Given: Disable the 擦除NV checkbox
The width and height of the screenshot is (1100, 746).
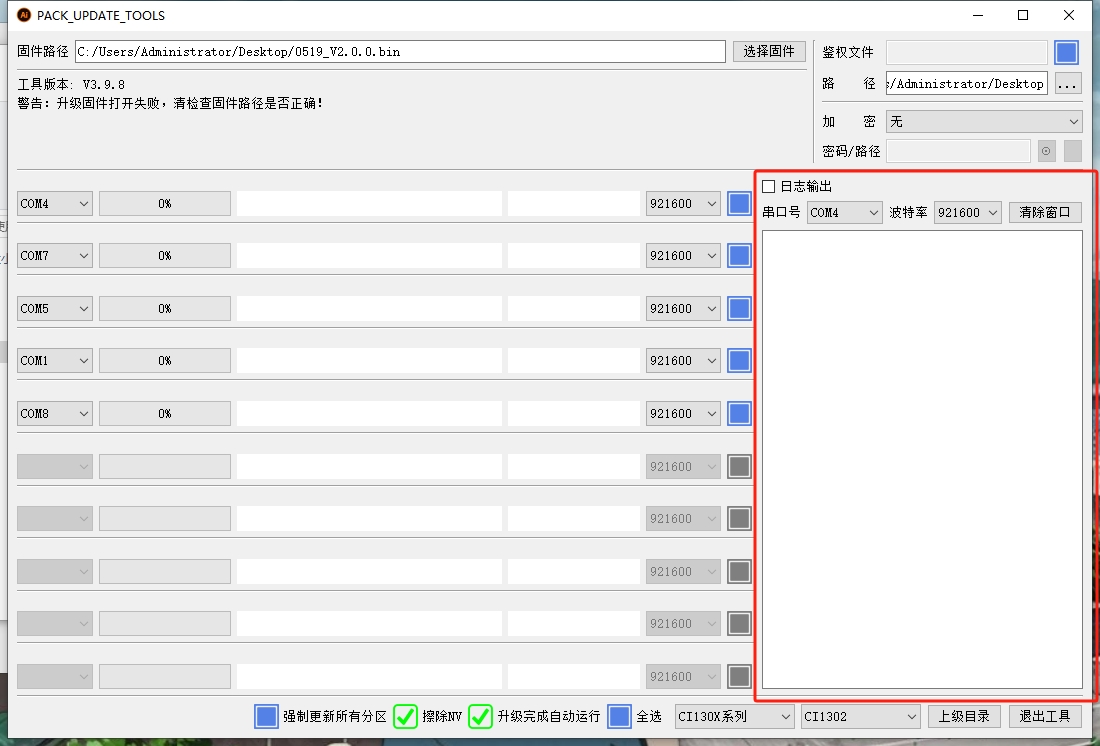Looking at the screenshot, I should (x=405, y=717).
